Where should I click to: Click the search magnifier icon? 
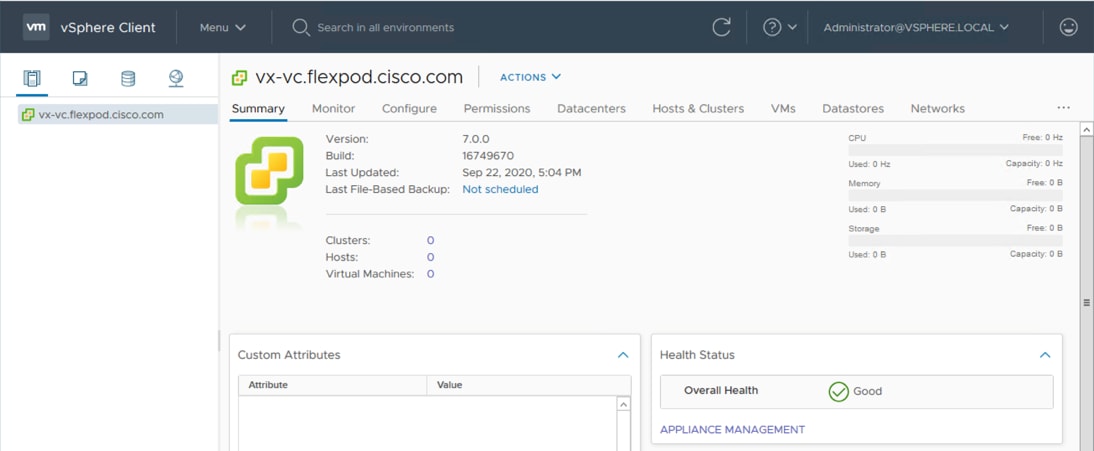click(x=301, y=27)
